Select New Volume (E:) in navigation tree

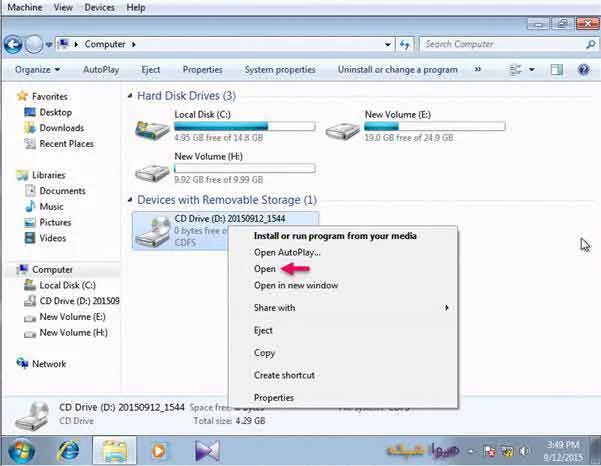[72, 317]
